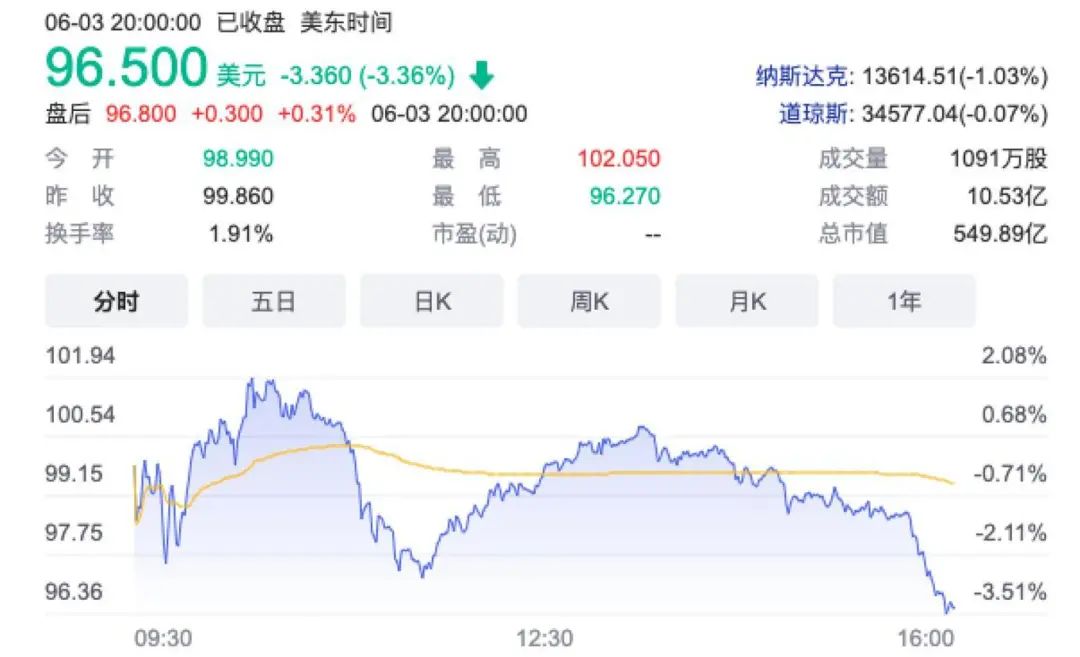The height and width of the screenshot is (657, 1080).
Task: Select the 日K candlestick tab
Action: pyautogui.click(x=431, y=300)
